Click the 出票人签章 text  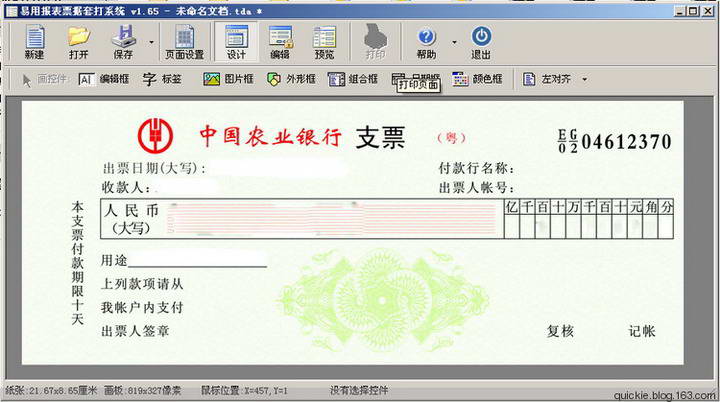coord(135,331)
